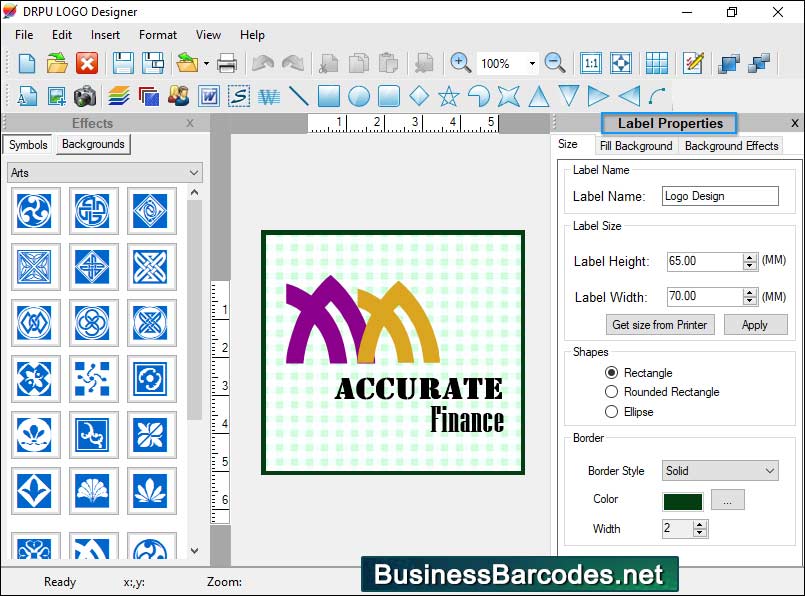Screen dimensions: 805x596
Task: Apply the label size settings
Action: 756,324
